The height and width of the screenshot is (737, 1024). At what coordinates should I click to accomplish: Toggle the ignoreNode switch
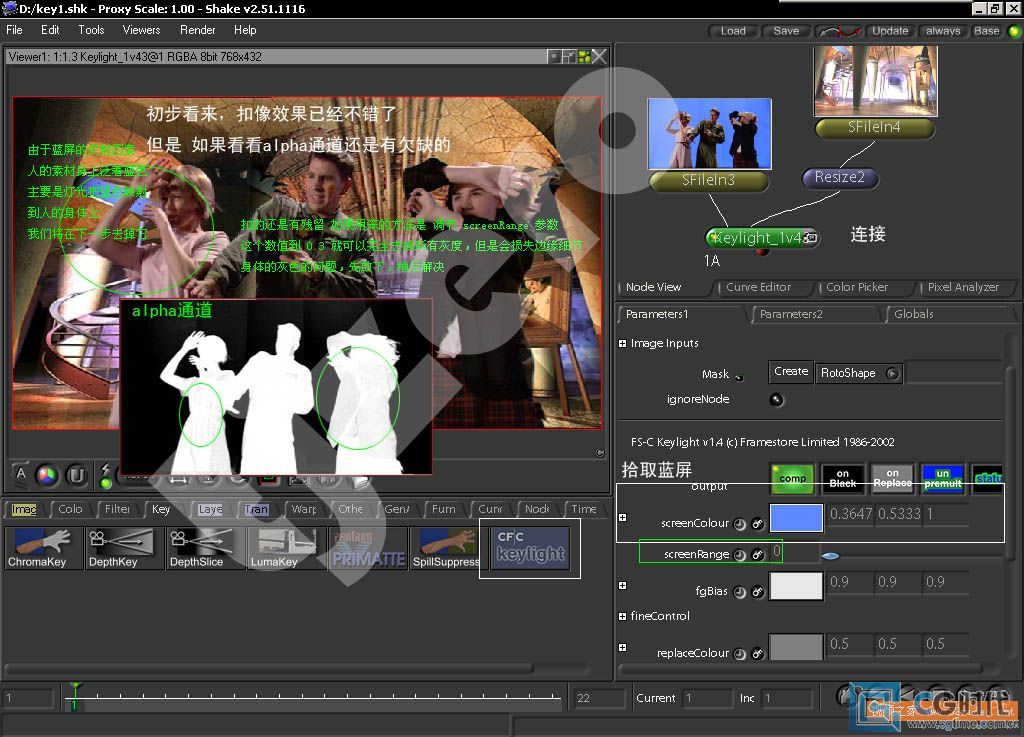pos(776,400)
